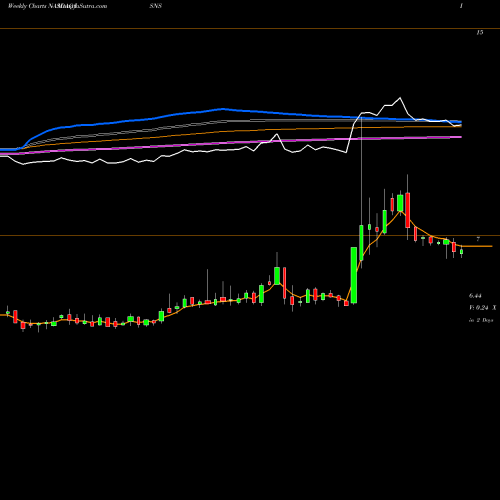Click the last price value '6.44'
The width and height of the screenshot is (500, 500).
(475, 296)
